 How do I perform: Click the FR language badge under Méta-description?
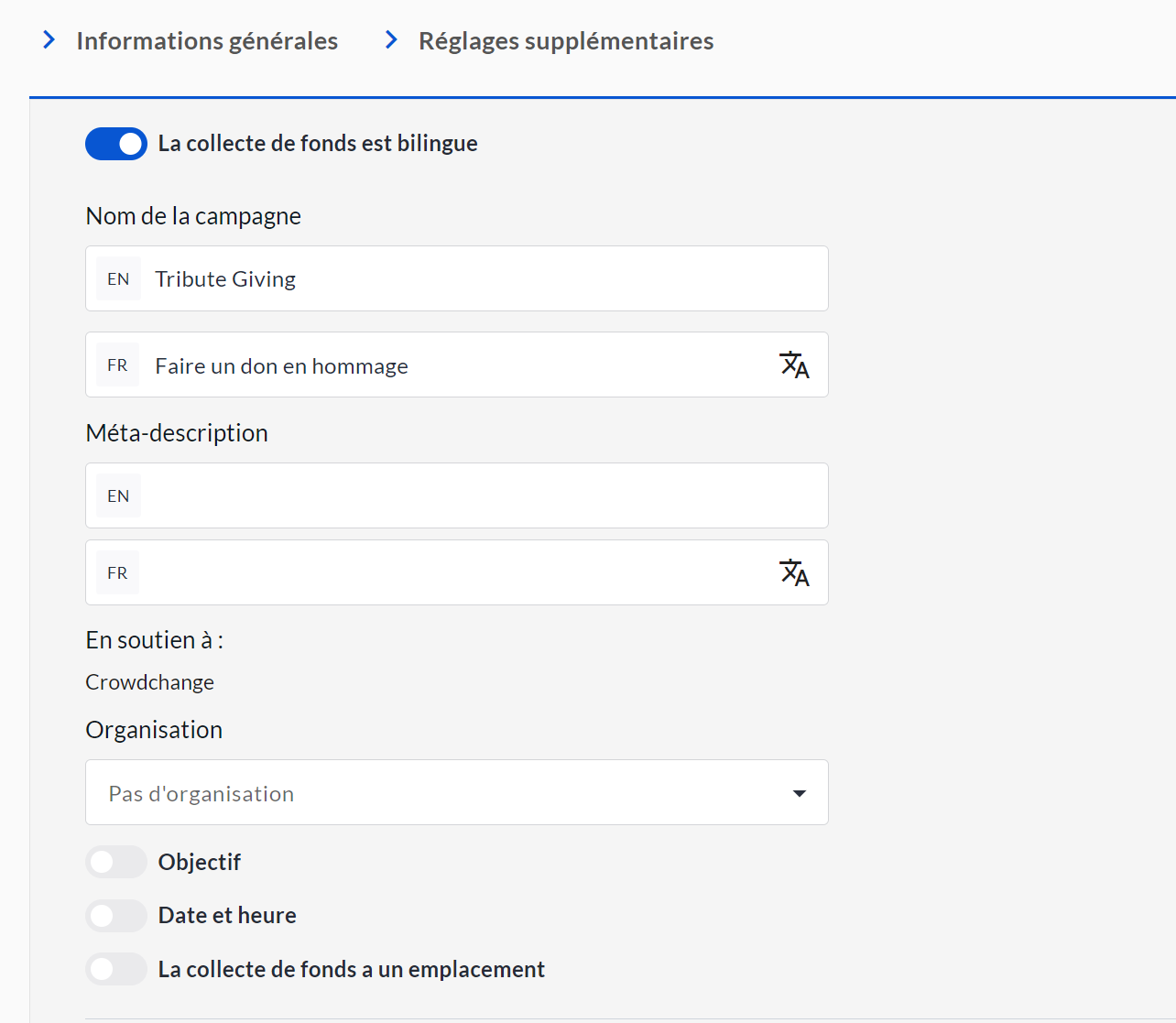point(117,573)
